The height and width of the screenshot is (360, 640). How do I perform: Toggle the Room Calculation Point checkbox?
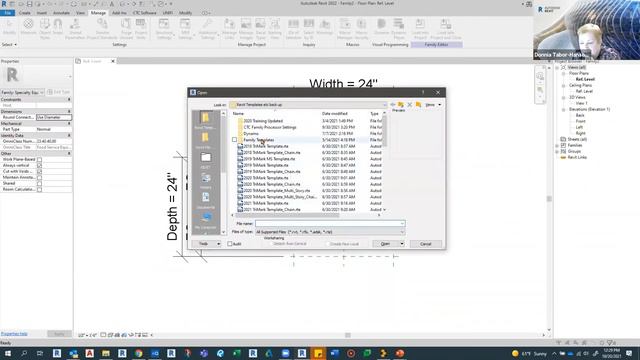click(x=40, y=189)
